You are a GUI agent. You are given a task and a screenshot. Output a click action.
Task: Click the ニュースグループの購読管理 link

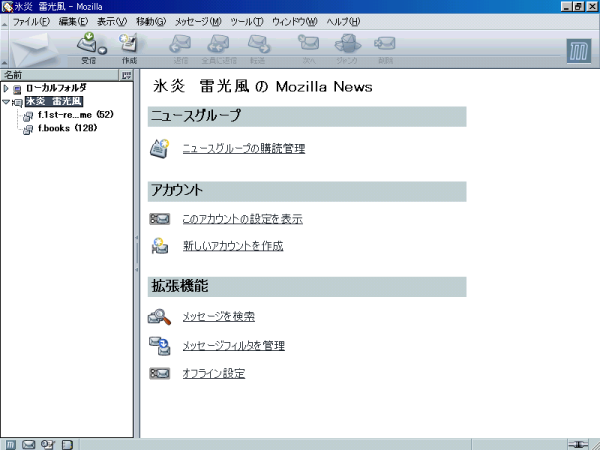click(x=244, y=148)
